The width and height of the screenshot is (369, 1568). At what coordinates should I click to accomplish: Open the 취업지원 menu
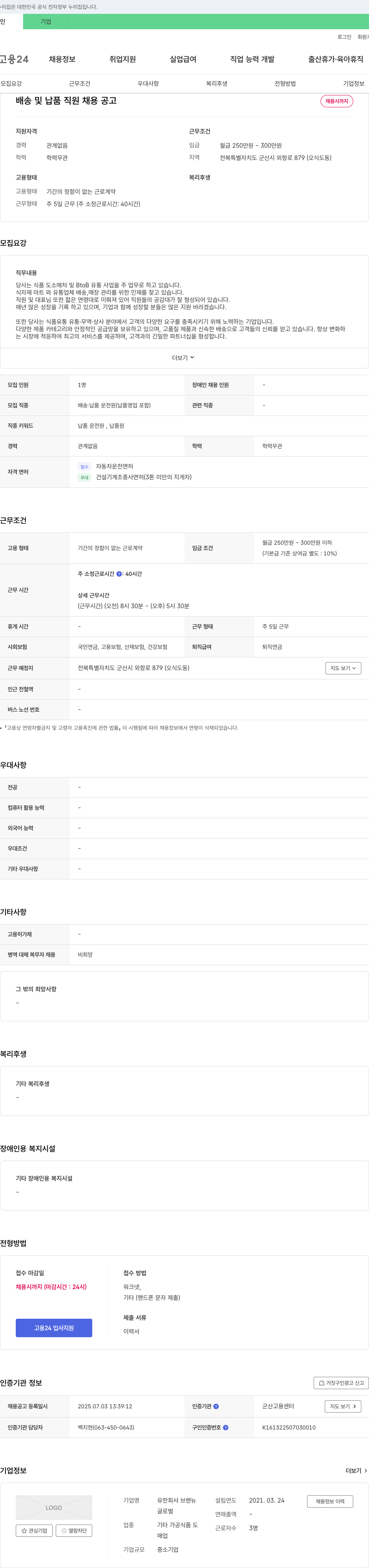[x=122, y=59]
